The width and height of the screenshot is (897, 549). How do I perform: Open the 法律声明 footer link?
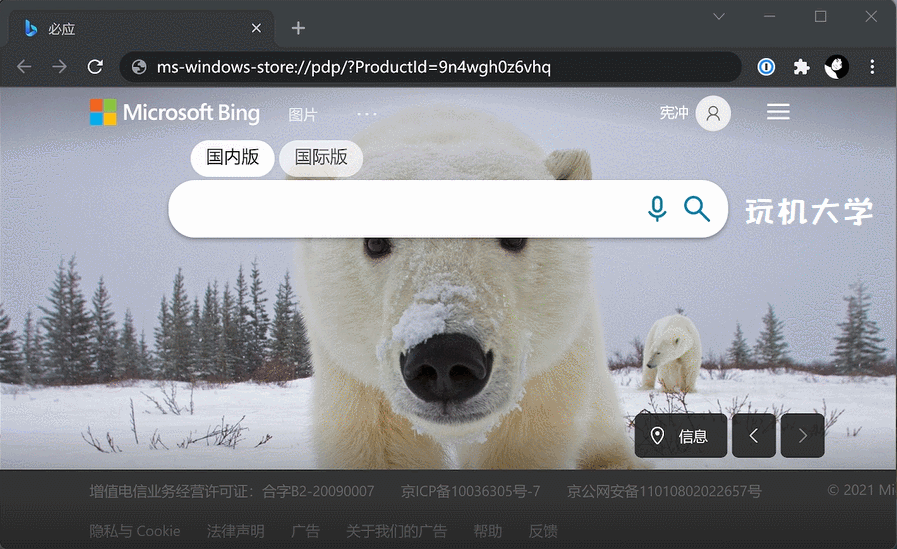(x=236, y=531)
